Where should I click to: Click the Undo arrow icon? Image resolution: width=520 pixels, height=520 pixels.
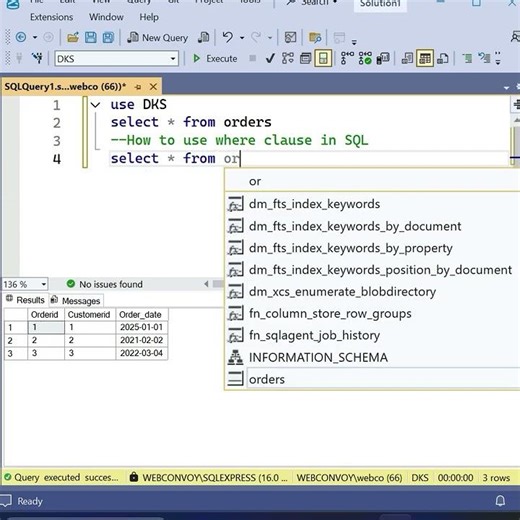coord(228,37)
